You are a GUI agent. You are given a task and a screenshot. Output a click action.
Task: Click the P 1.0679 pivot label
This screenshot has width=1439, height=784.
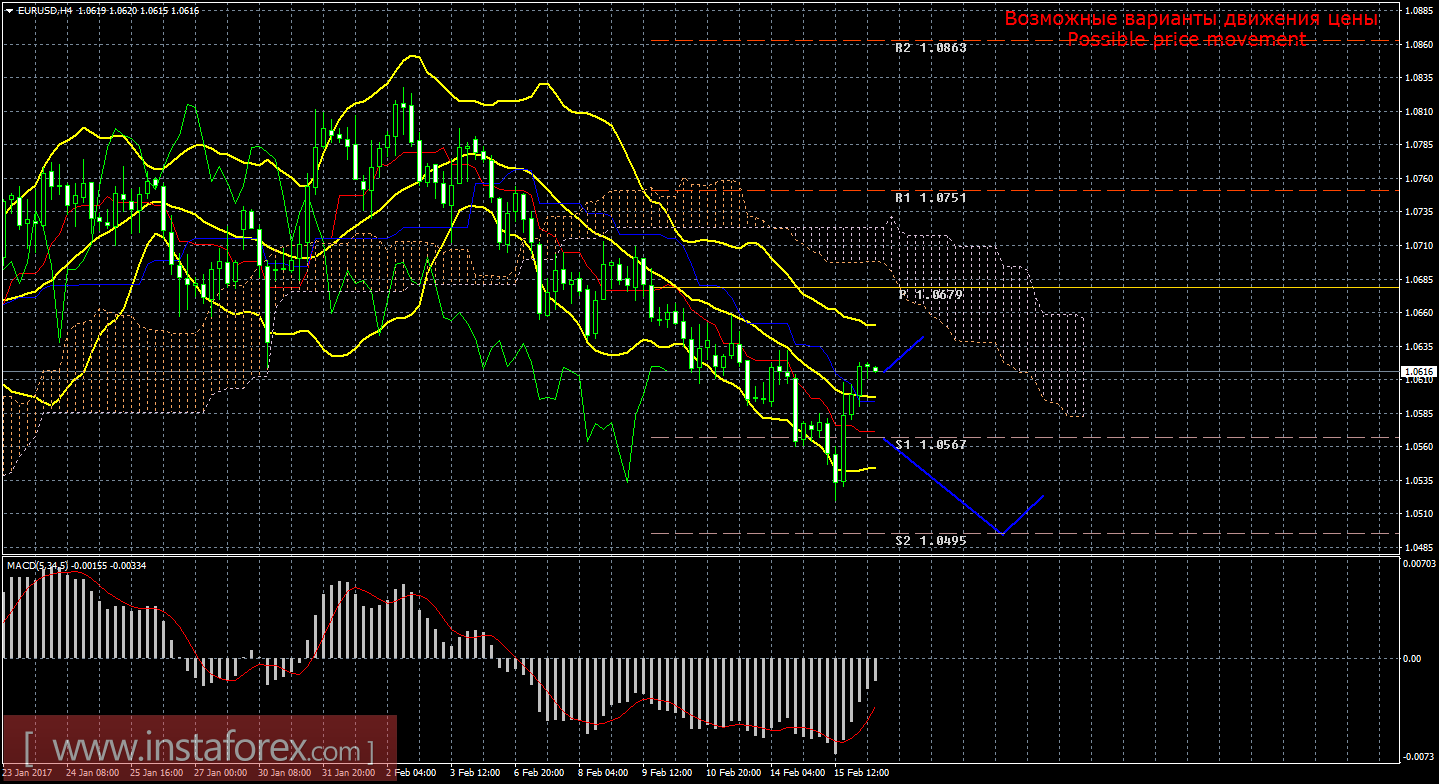(930, 295)
